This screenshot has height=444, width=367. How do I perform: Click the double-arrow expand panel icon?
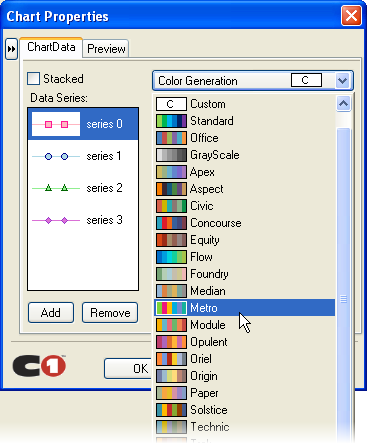point(11,49)
